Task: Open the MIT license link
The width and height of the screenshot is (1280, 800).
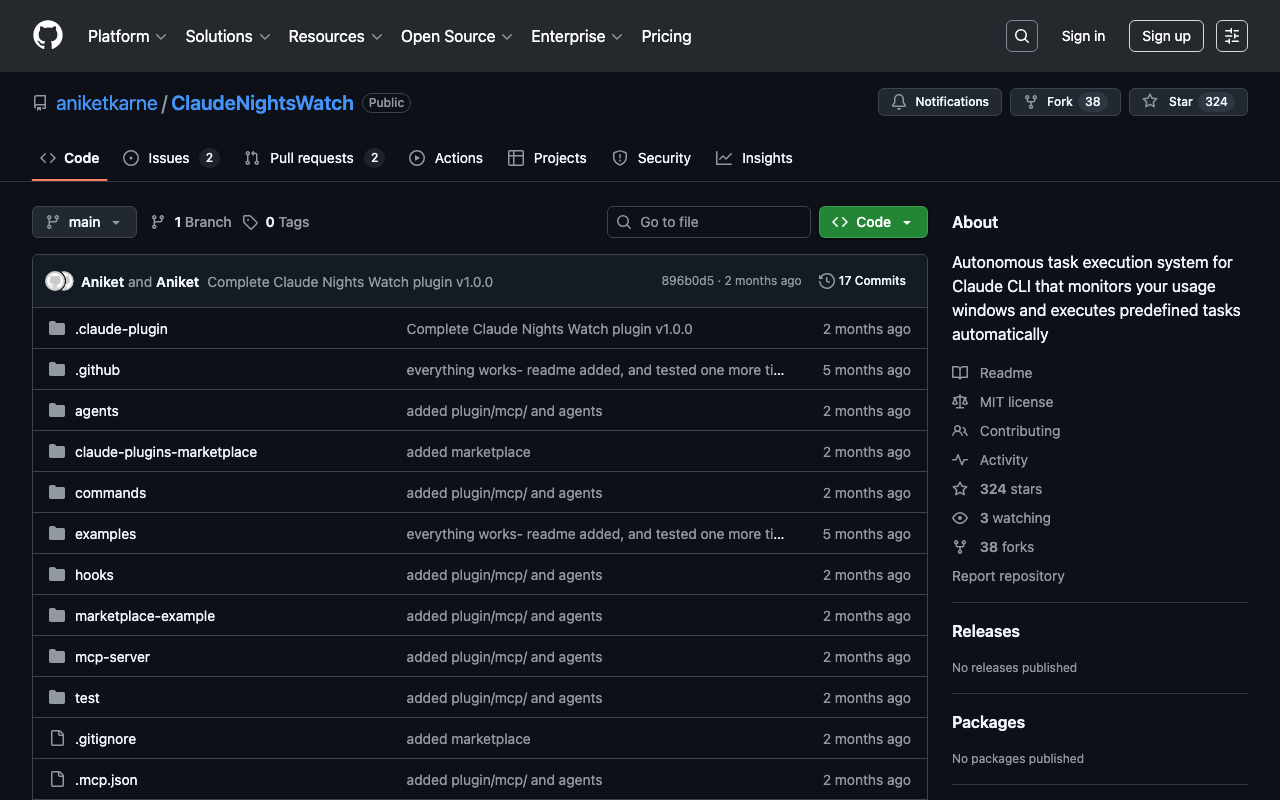Action: pos(1016,402)
